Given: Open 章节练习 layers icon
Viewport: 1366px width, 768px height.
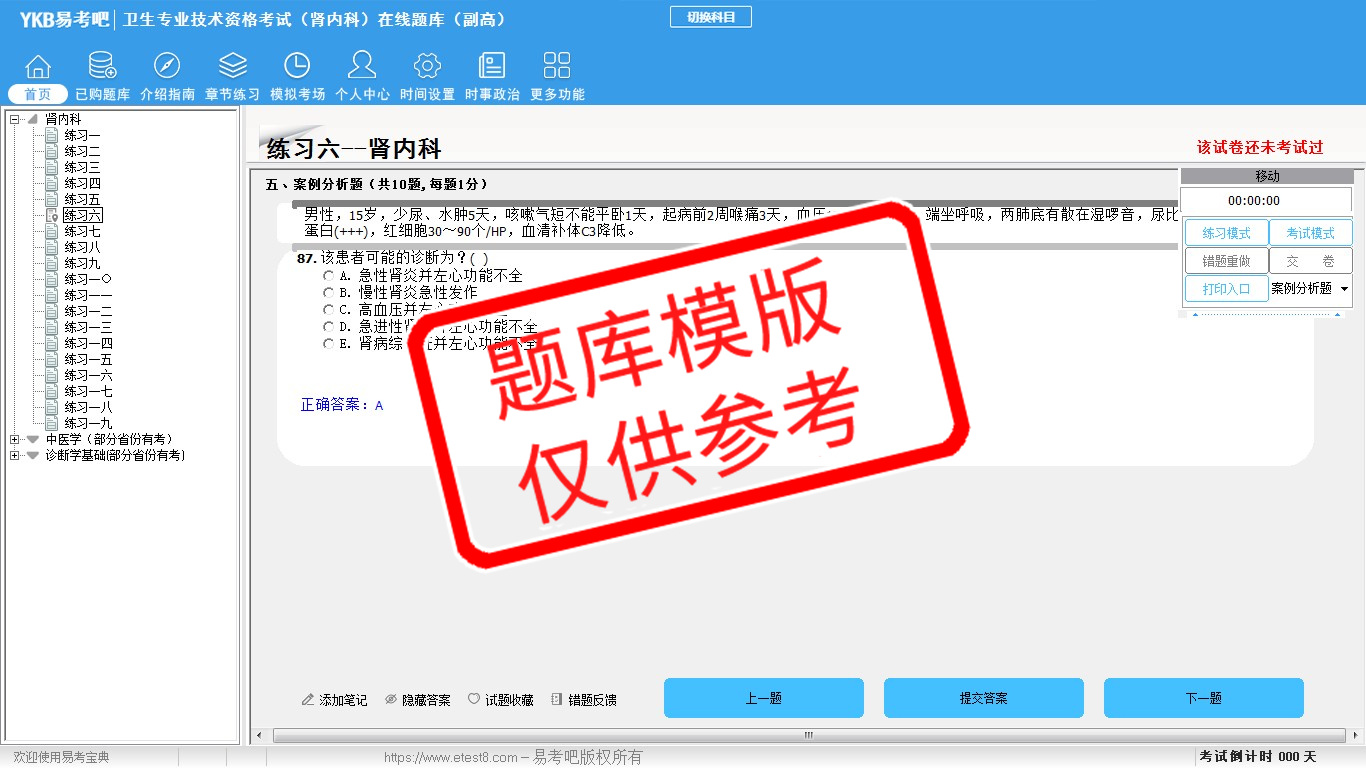Looking at the screenshot, I should [x=232, y=67].
